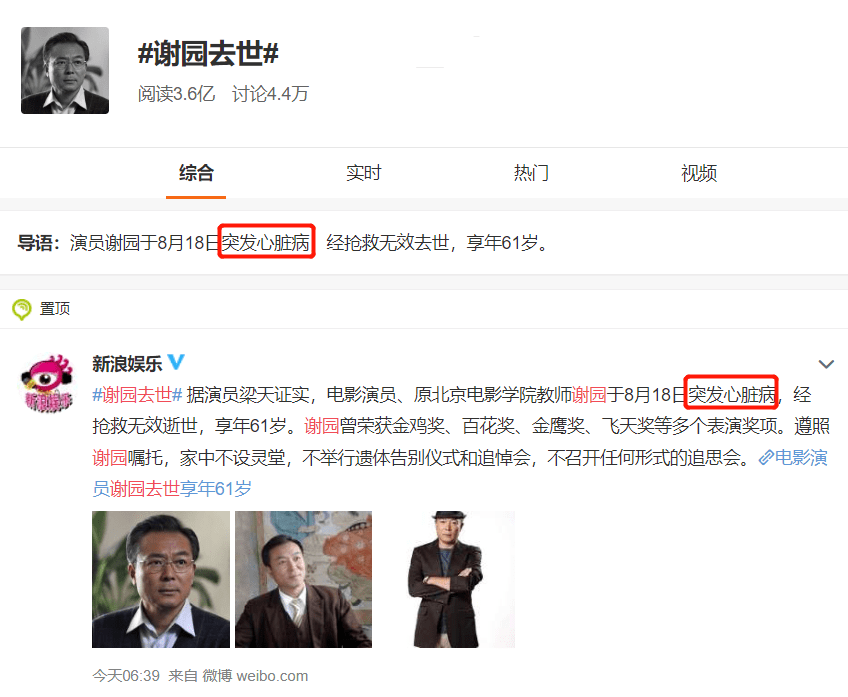Click the link chain icon before 电影演
The width and height of the screenshot is (848, 697).
coord(766,458)
